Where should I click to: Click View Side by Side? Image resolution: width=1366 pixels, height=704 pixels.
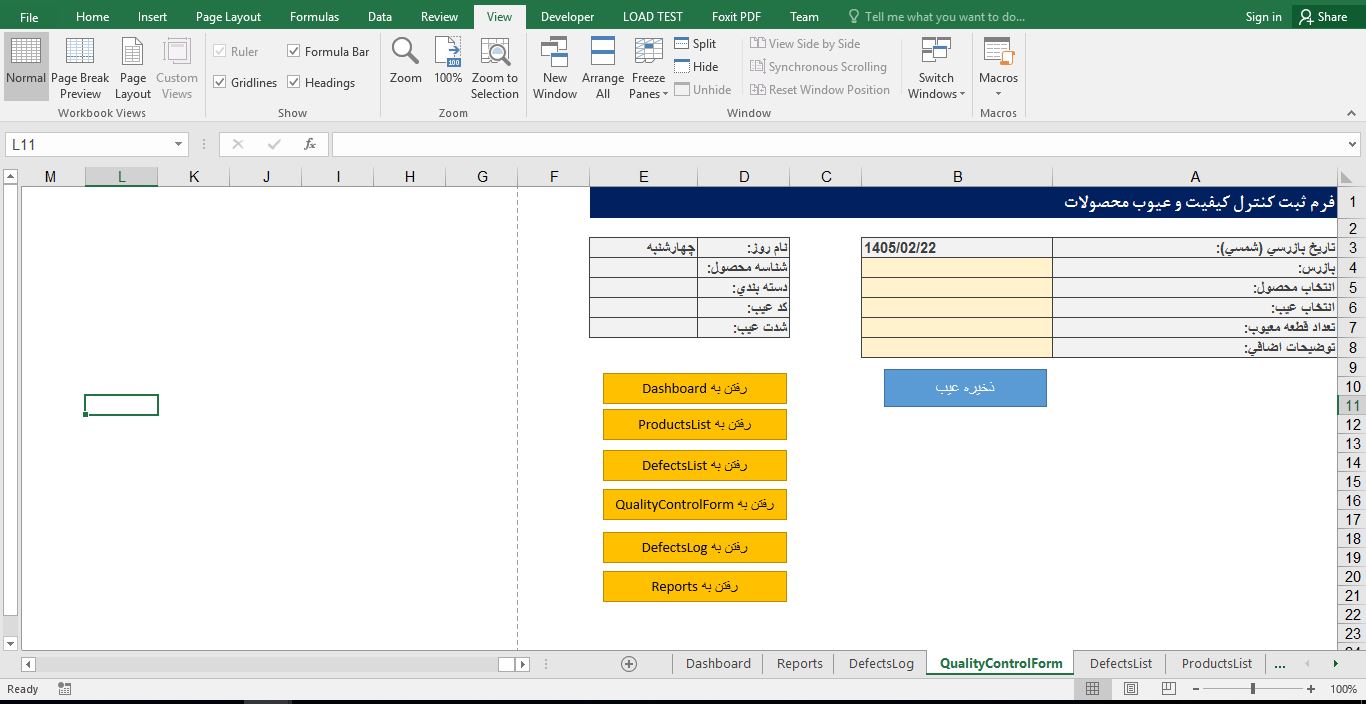tap(805, 44)
